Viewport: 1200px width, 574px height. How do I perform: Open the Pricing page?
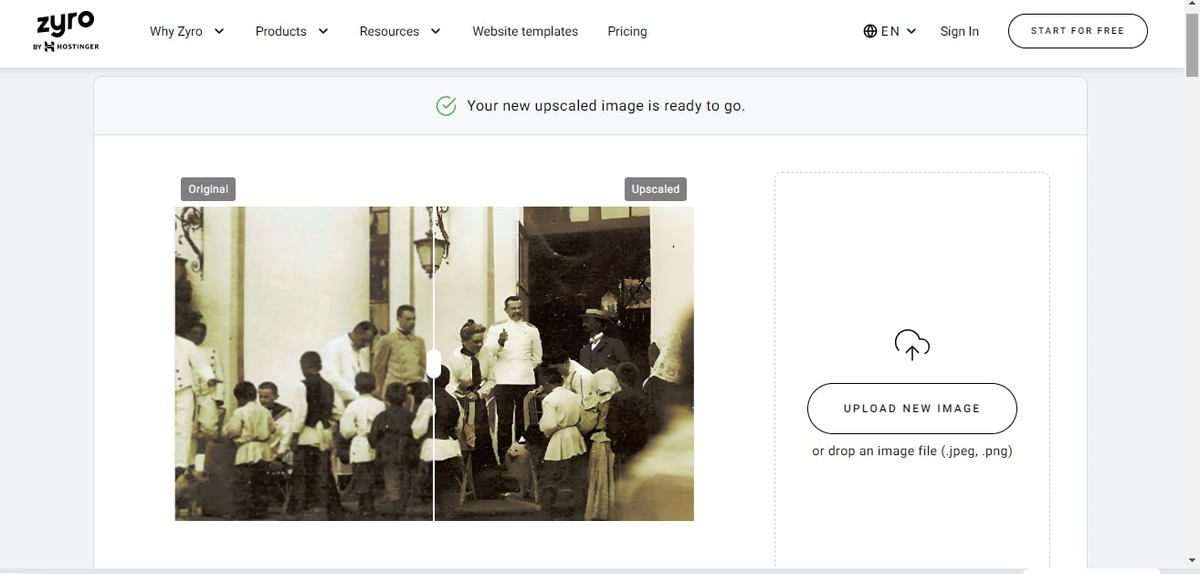627,31
